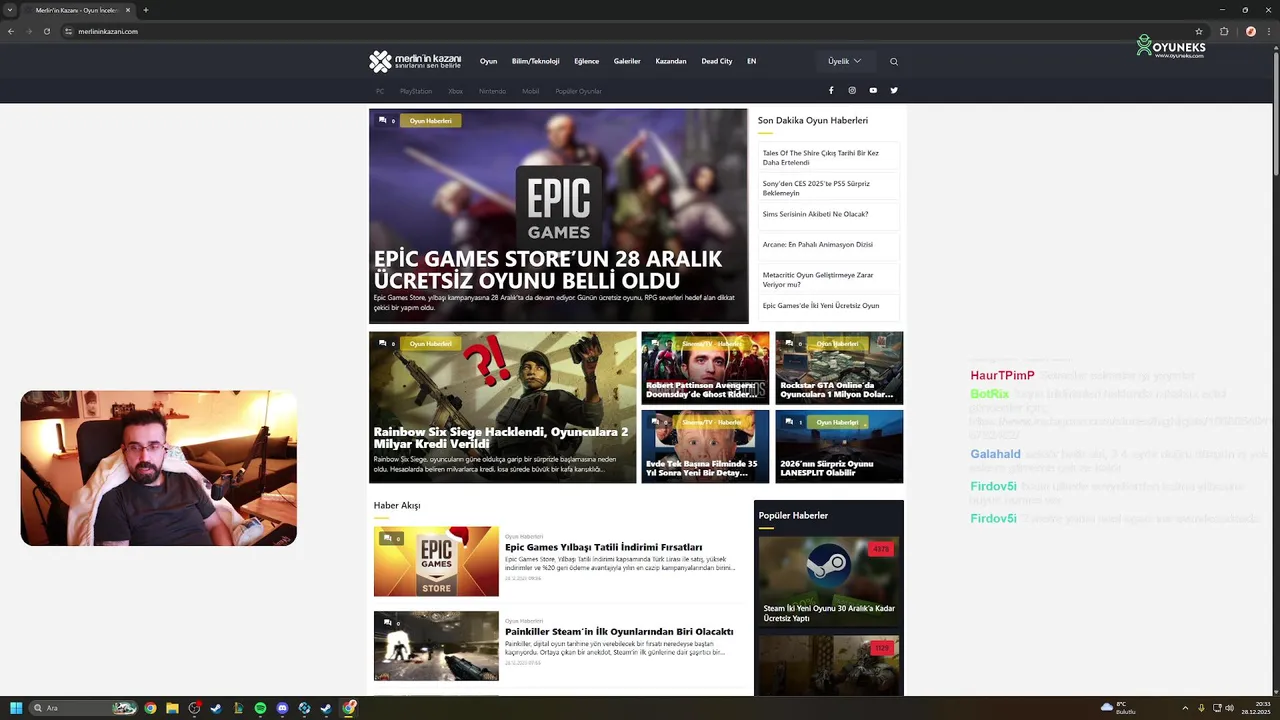Open Discord from the taskbar

282,708
